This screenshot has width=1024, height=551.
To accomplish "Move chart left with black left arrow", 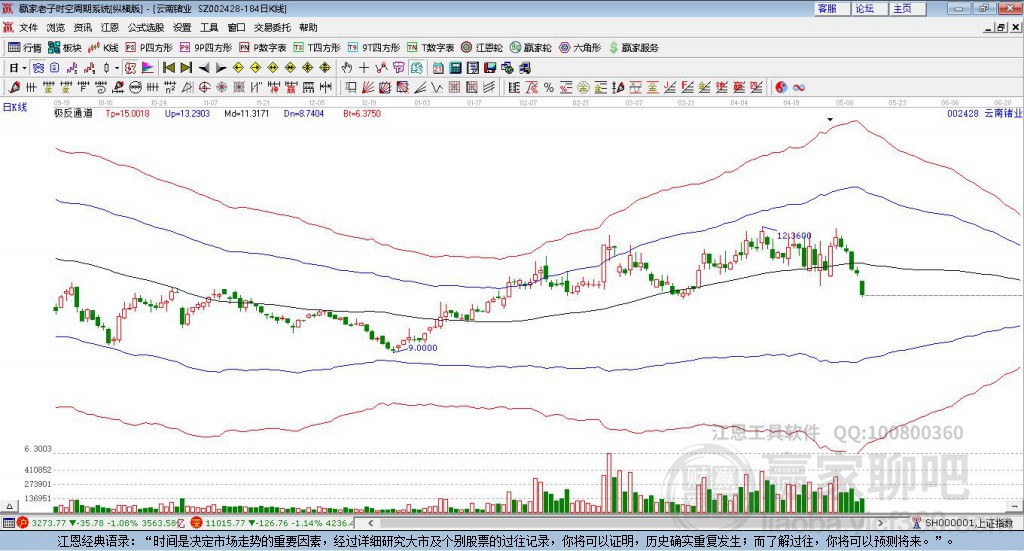I will [x=204, y=68].
